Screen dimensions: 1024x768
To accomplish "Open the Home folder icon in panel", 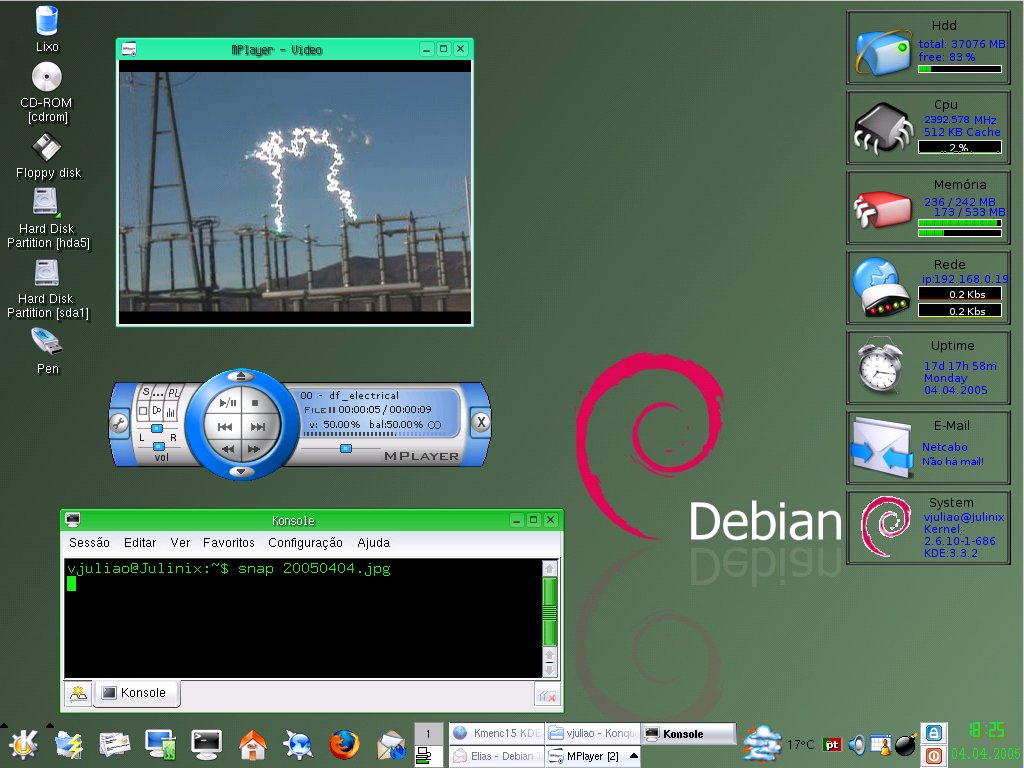I will 253,744.
